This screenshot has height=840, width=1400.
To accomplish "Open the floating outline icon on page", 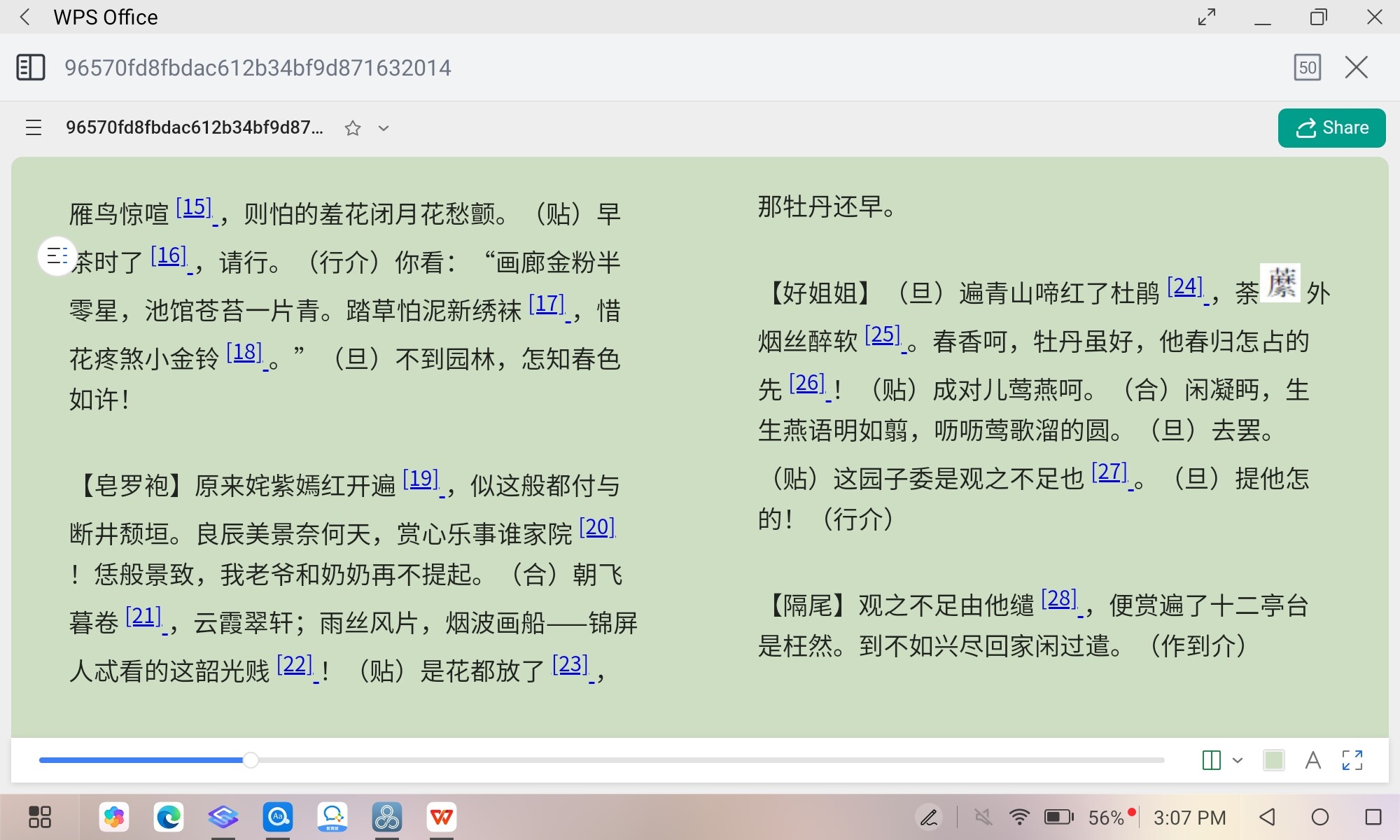I will [56, 256].
